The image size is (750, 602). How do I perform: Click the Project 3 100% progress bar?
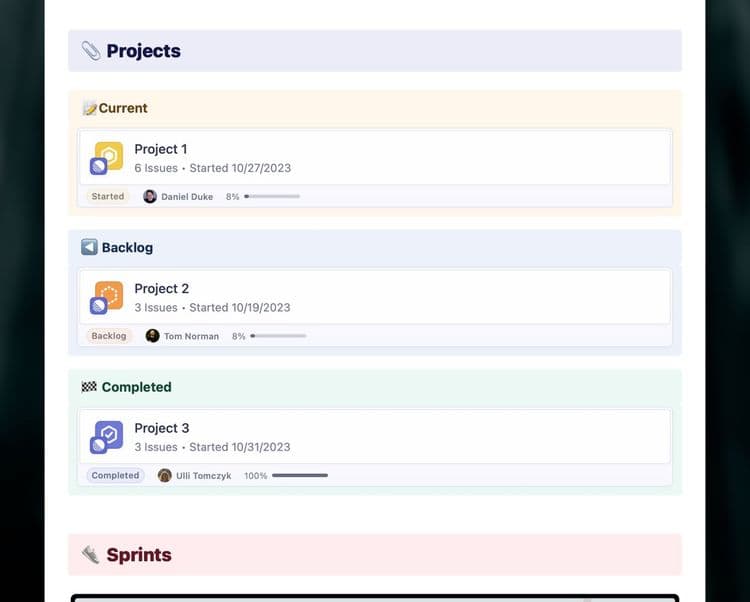click(x=300, y=476)
